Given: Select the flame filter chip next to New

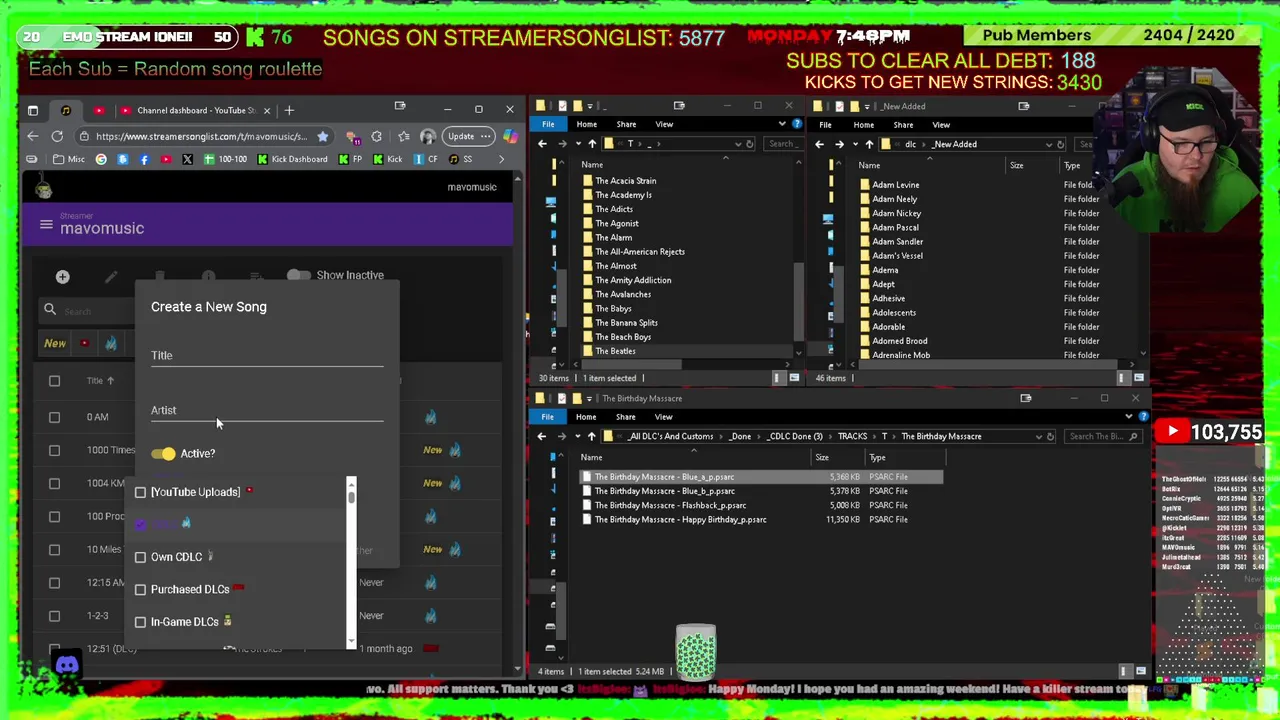Looking at the screenshot, I should pos(111,343).
